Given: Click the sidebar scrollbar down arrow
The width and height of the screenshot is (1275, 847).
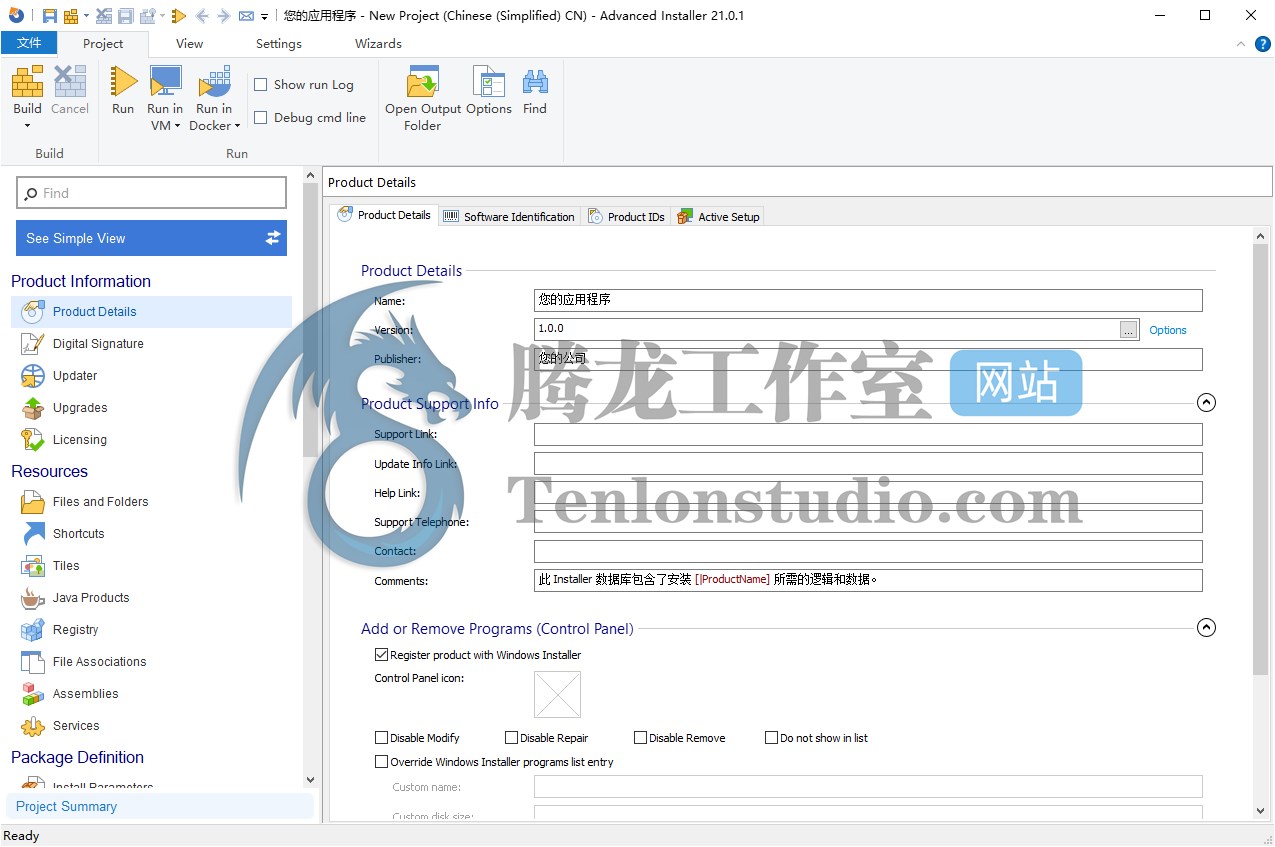Looking at the screenshot, I should point(310,780).
